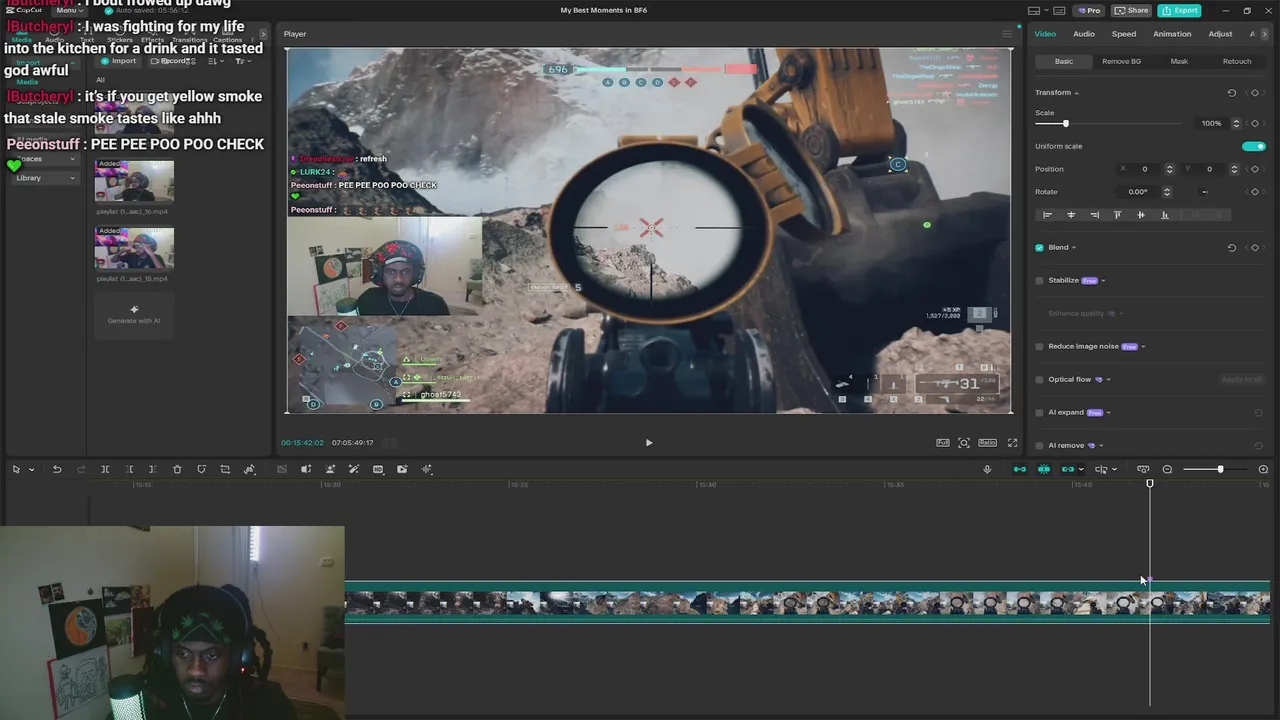Crop the selected clip
Screen dimensions: 1280x720
pos(225,469)
